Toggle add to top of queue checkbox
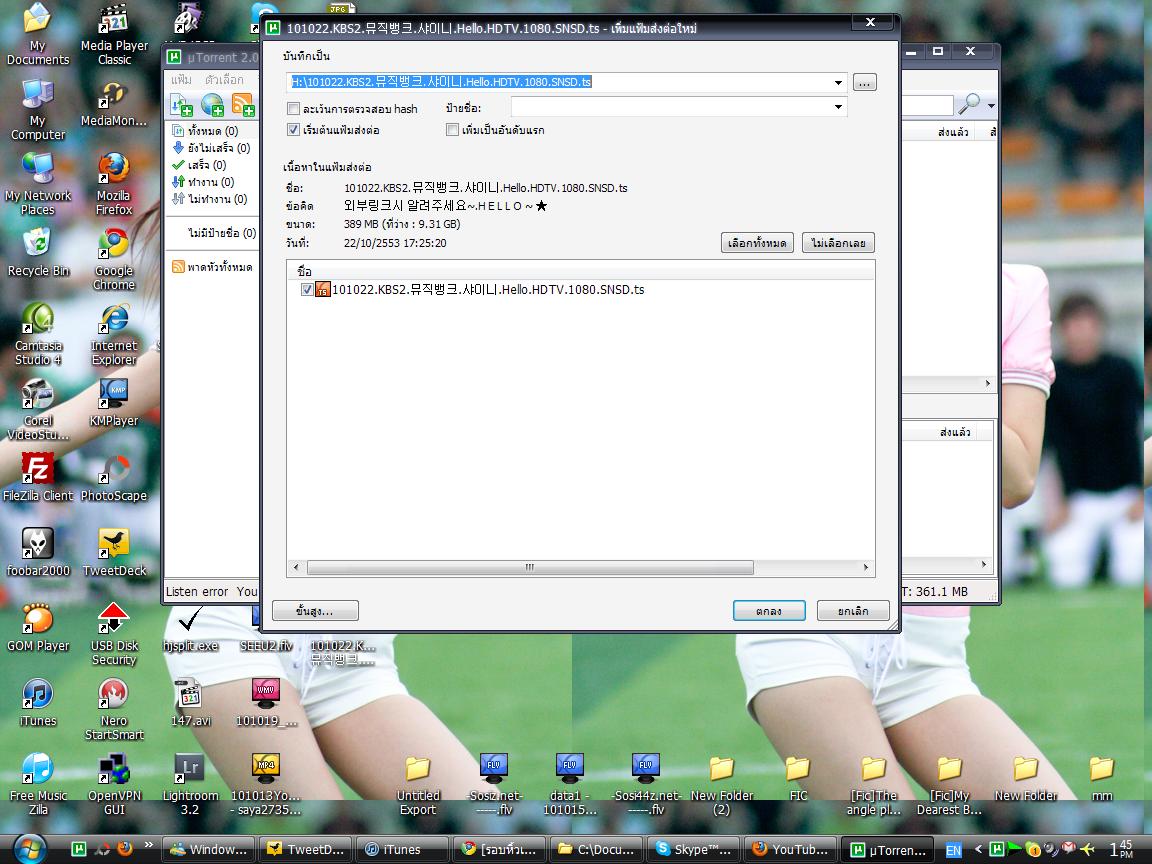 pyautogui.click(x=453, y=130)
